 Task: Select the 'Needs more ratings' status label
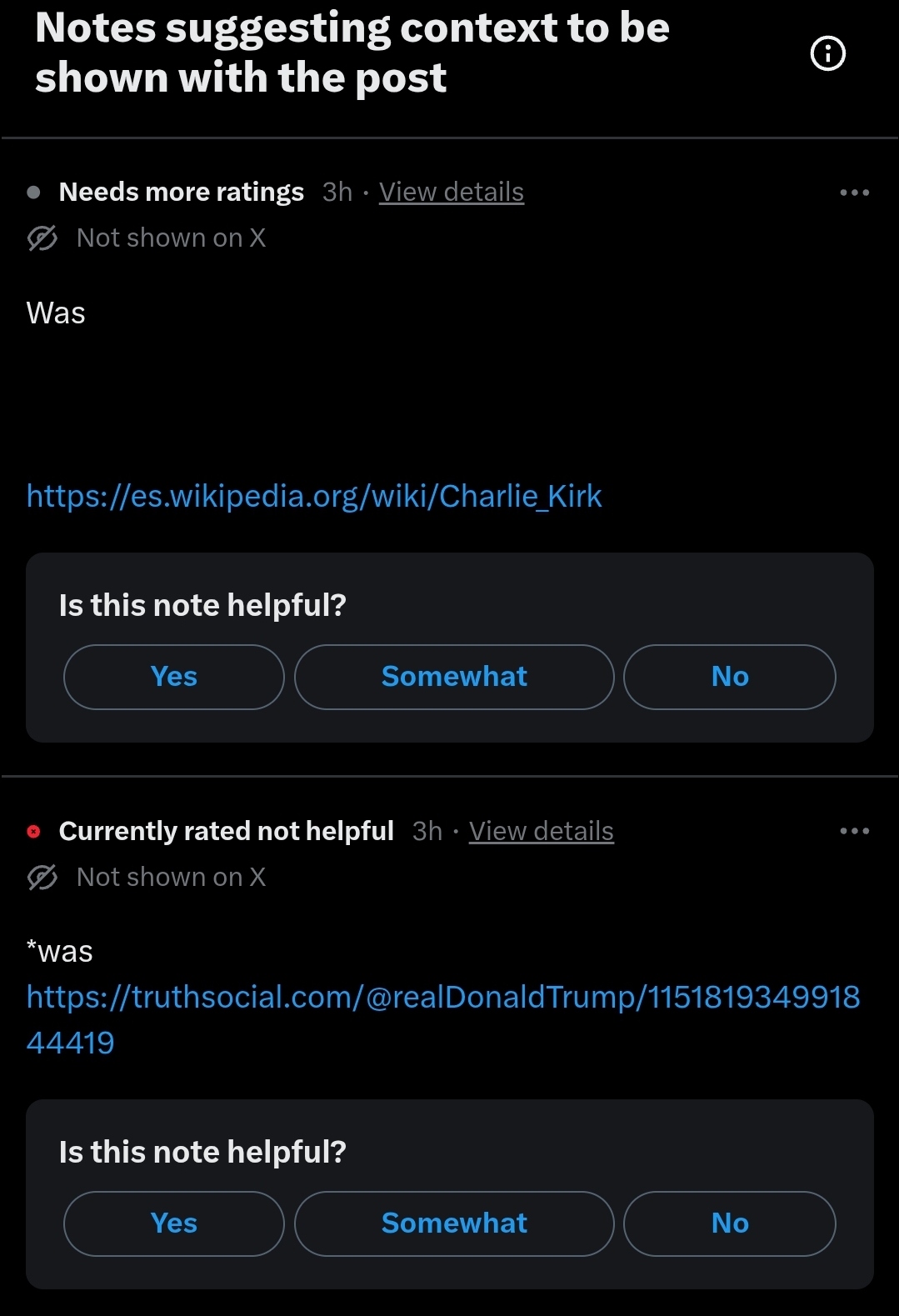click(x=182, y=193)
